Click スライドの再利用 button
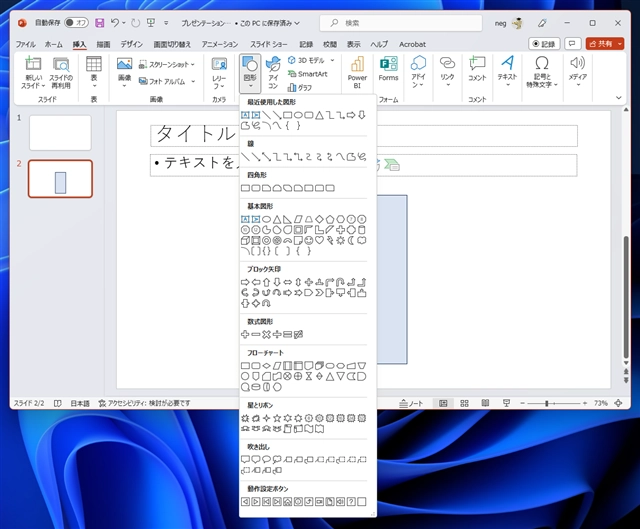Viewport: 640px width, 529px height. [61, 73]
